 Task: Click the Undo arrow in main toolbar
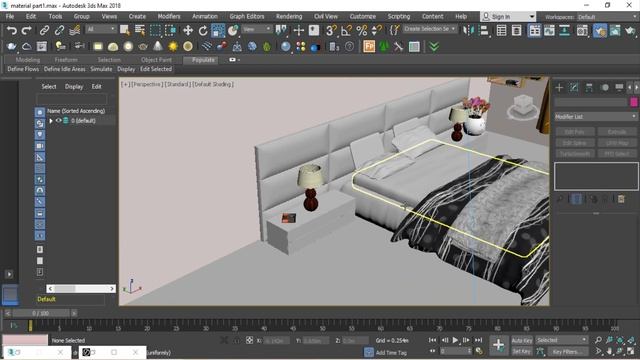pos(12,30)
